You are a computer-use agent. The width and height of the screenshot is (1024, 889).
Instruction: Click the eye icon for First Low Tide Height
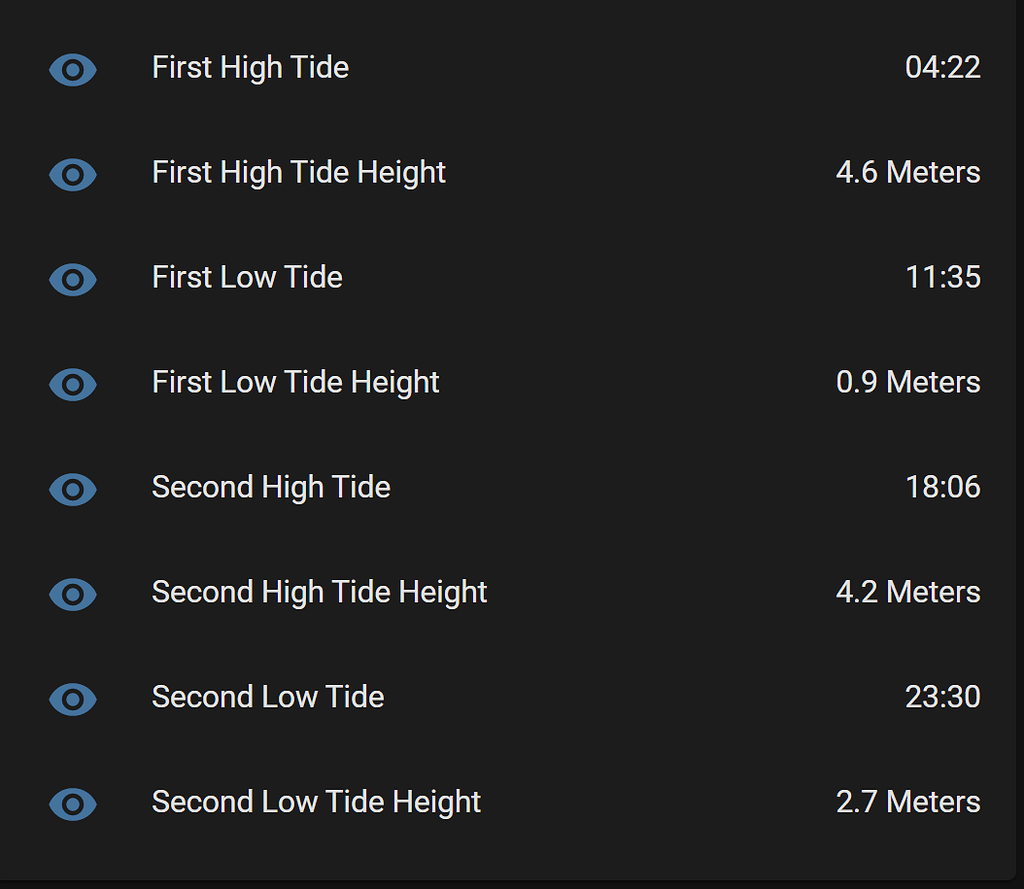click(x=73, y=384)
